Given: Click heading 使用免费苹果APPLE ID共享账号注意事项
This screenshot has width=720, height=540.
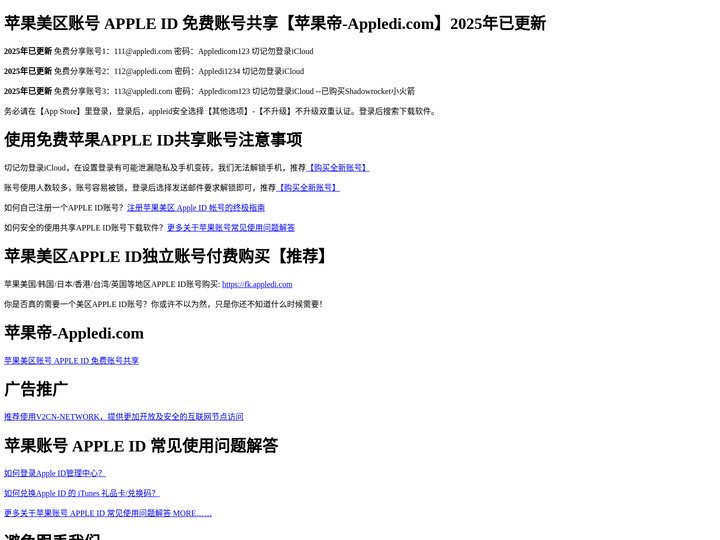Looking at the screenshot, I should 153,140.
